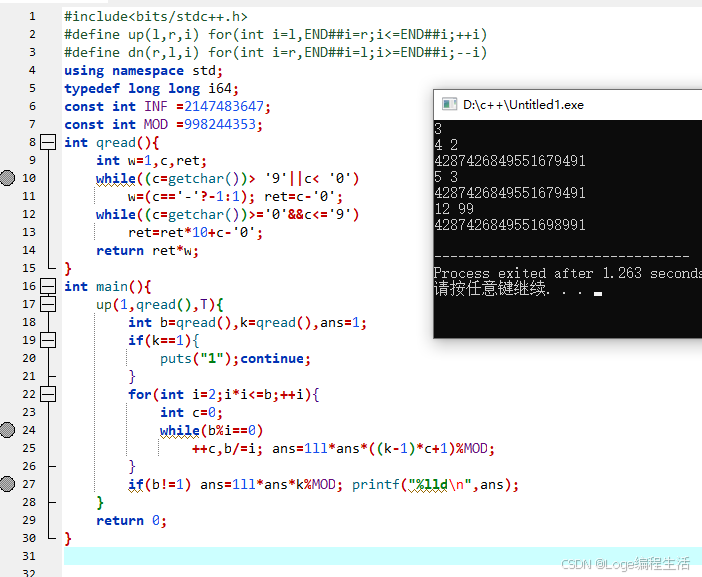Click "int b=qread(),k=qread(),ans=1;" line

pos(248,323)
